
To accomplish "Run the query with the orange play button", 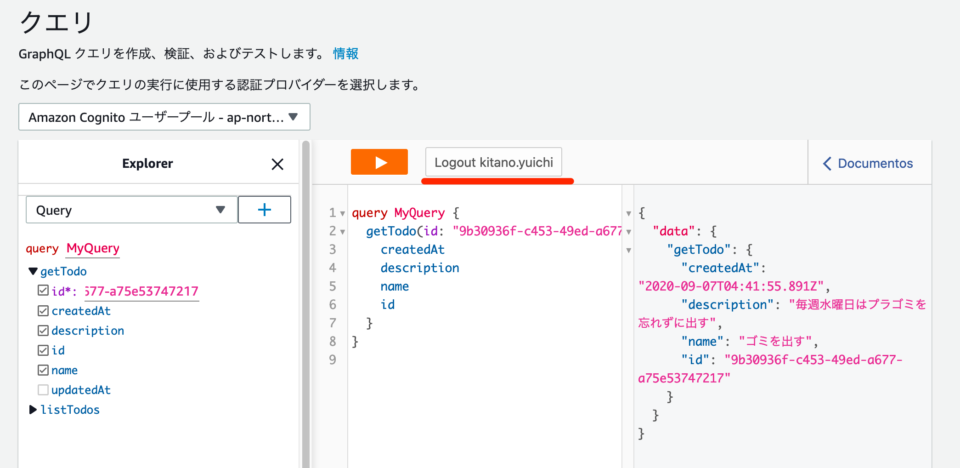I will (379, 163).
